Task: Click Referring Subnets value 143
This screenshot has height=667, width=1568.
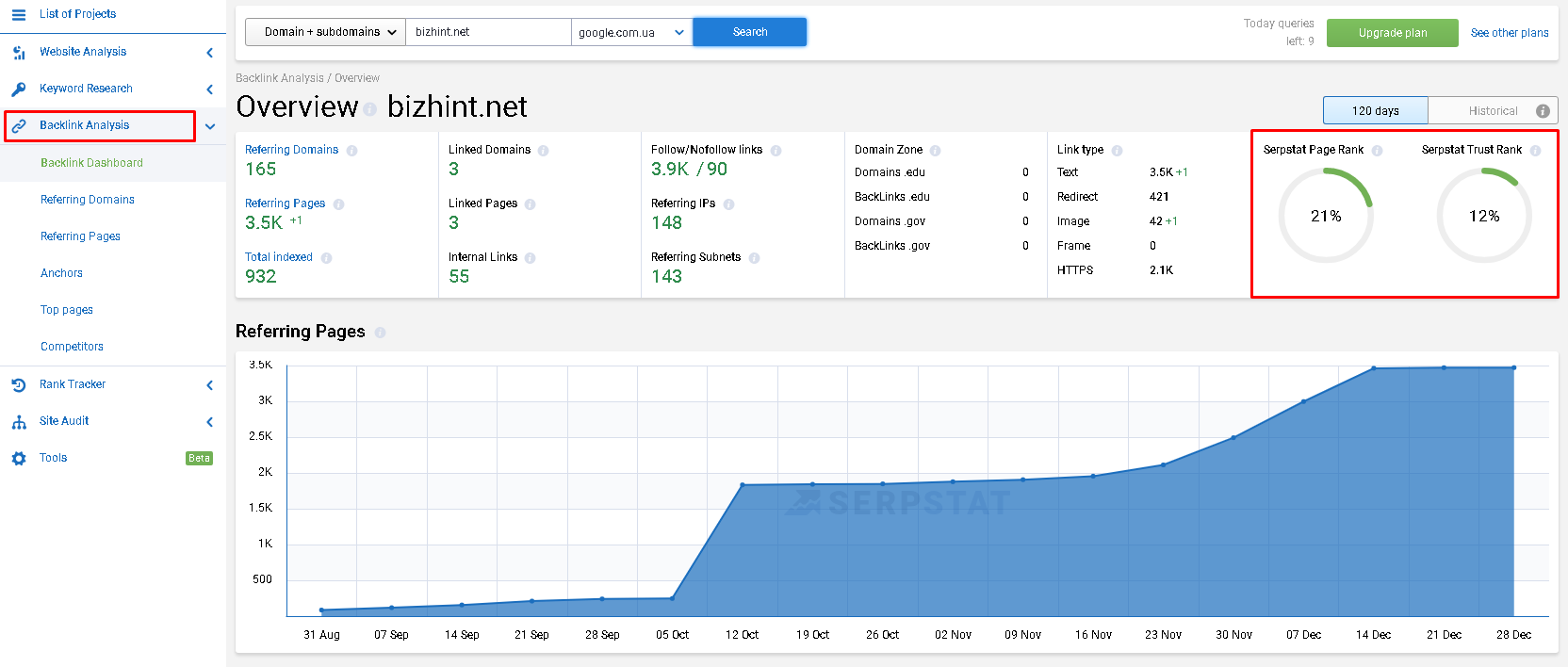Action: [667, 277]
